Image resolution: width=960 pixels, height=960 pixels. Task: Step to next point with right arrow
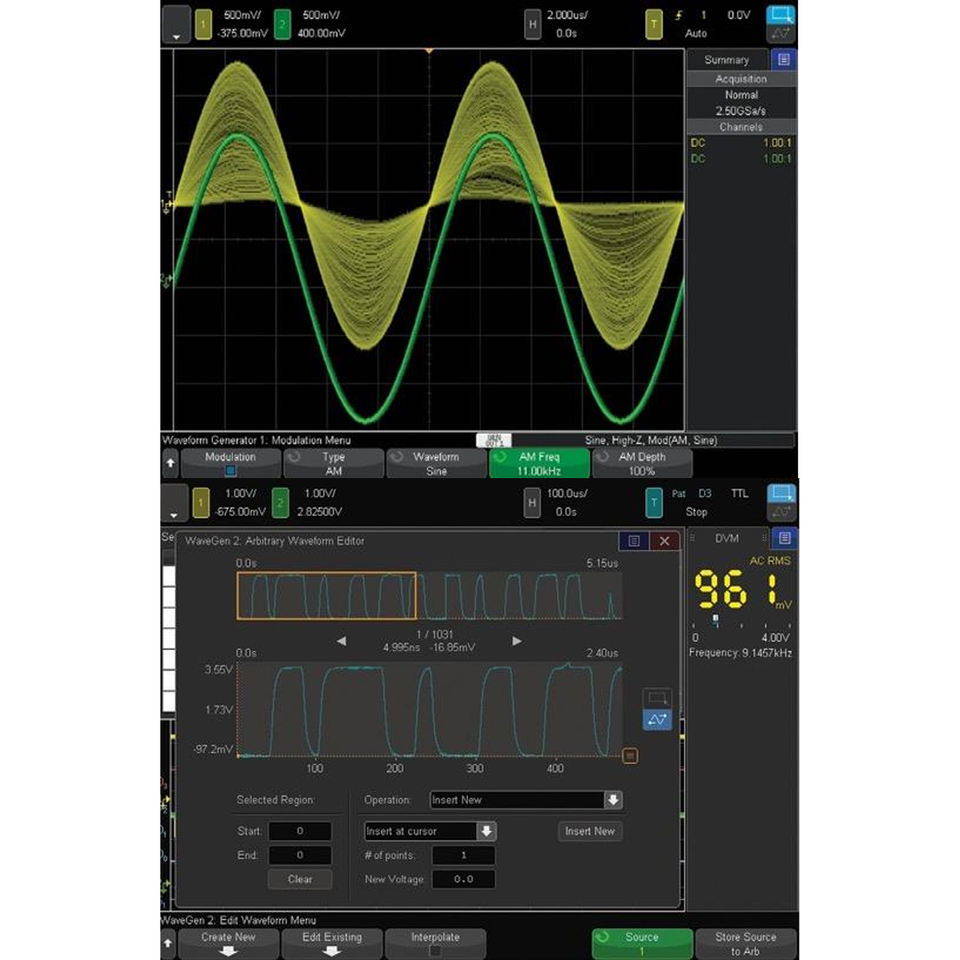tap(517, 641)
